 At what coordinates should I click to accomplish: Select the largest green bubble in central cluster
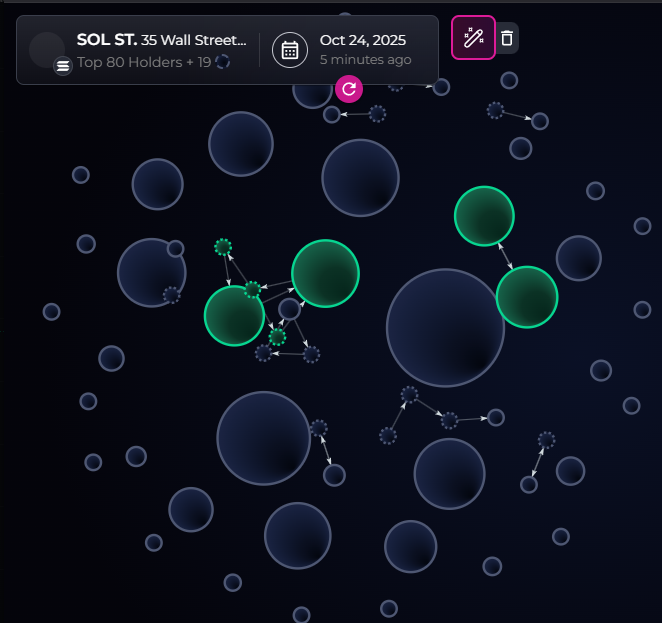coord(325,273)
